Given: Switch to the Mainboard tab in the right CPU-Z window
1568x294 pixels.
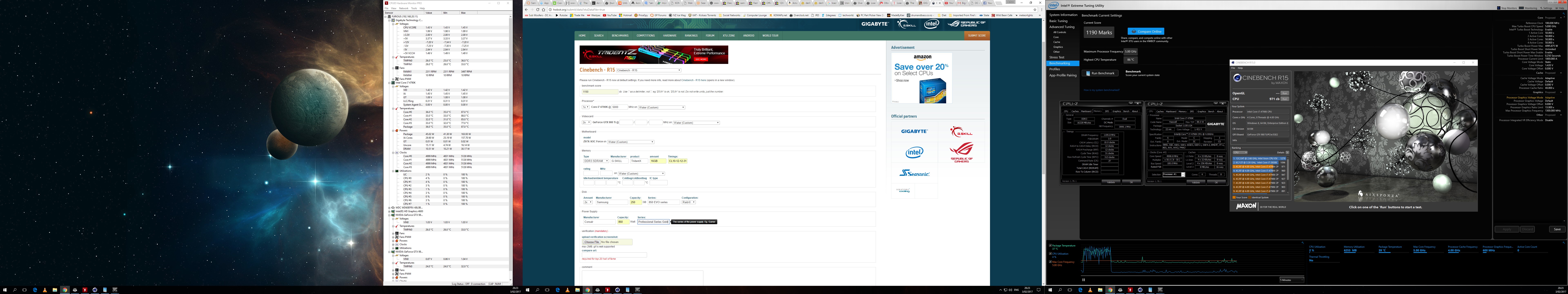Looking at the screenshot, I should tap(1171, 111).
